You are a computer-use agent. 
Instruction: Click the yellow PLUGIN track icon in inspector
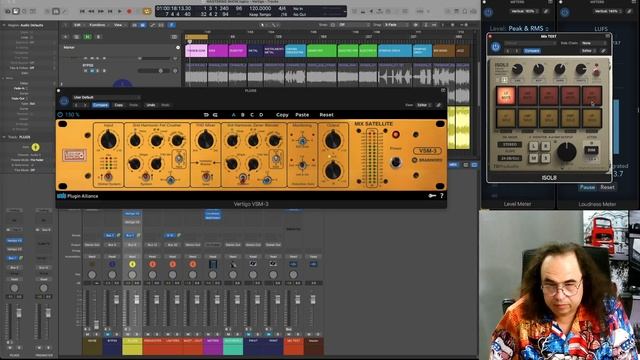click(36, 147)
